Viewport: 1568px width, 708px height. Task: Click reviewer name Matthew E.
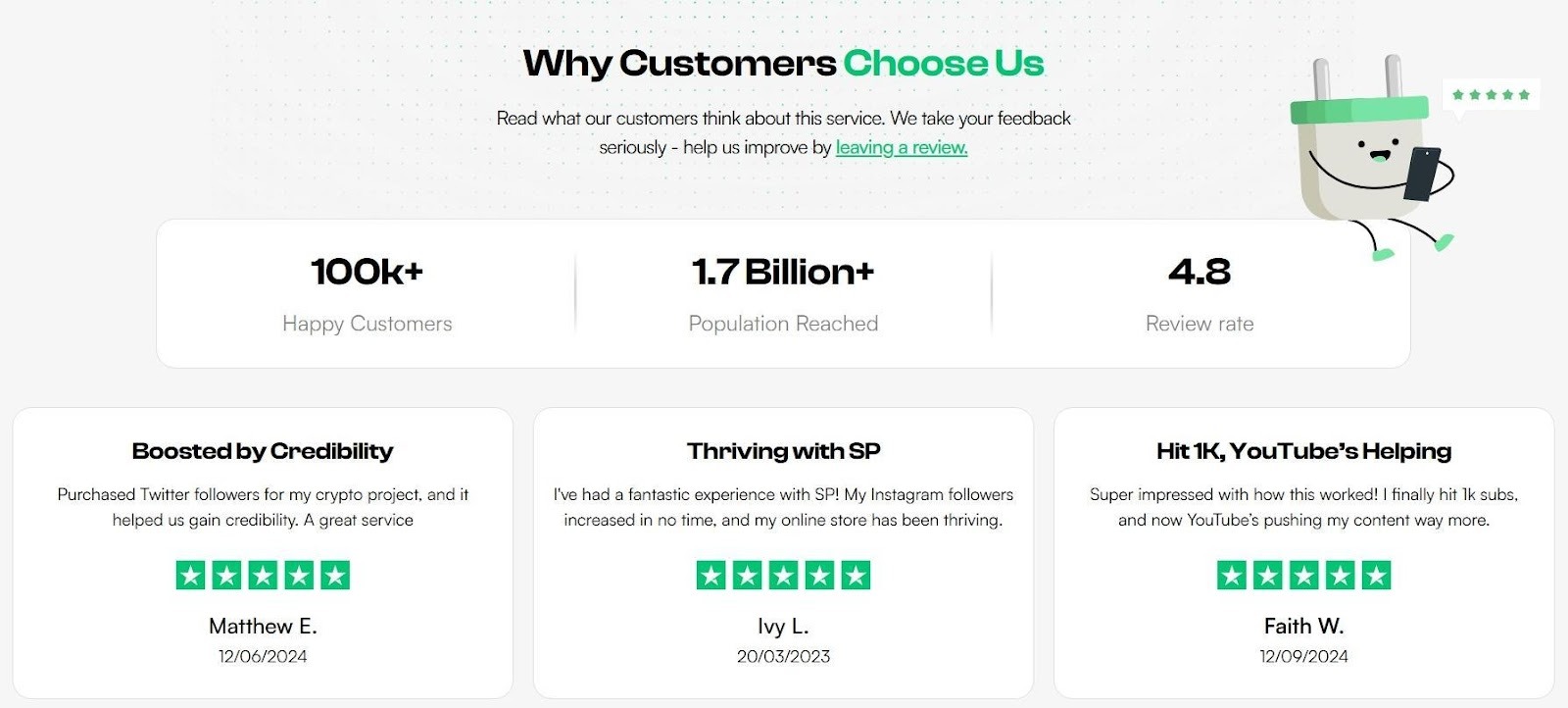click(263, 626)
